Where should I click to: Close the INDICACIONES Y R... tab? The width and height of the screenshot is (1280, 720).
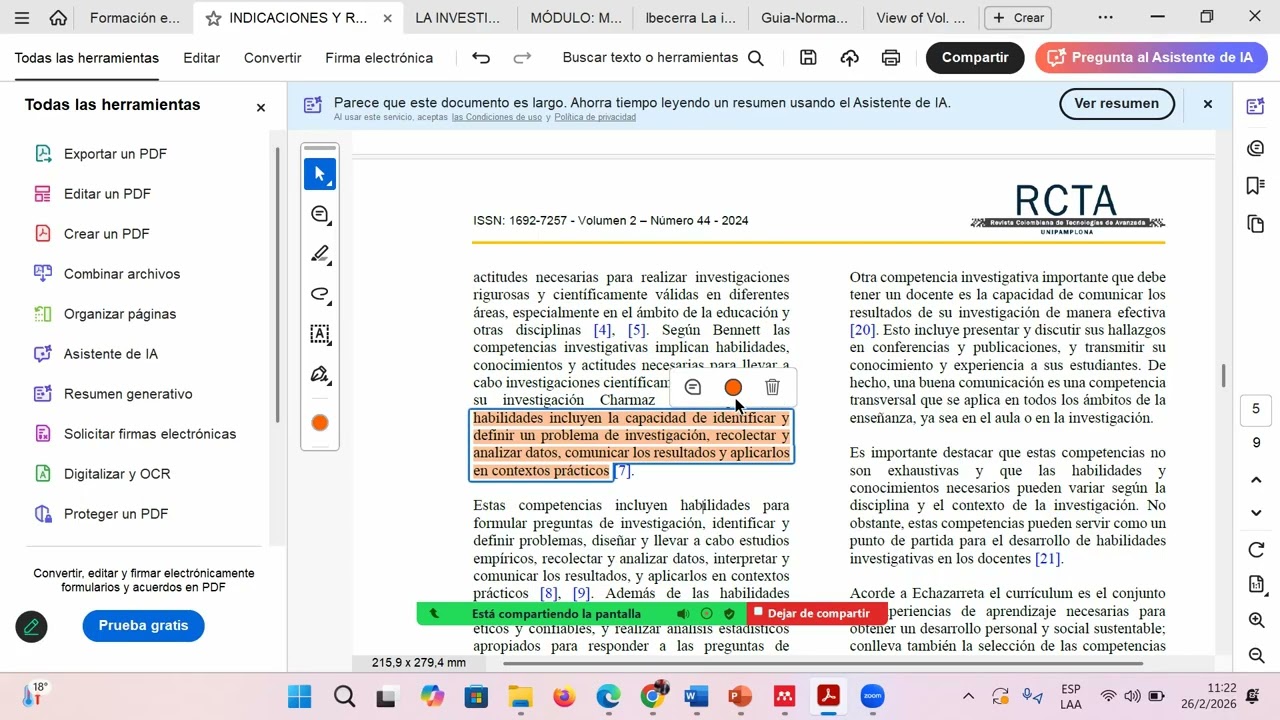click(388, 18)
